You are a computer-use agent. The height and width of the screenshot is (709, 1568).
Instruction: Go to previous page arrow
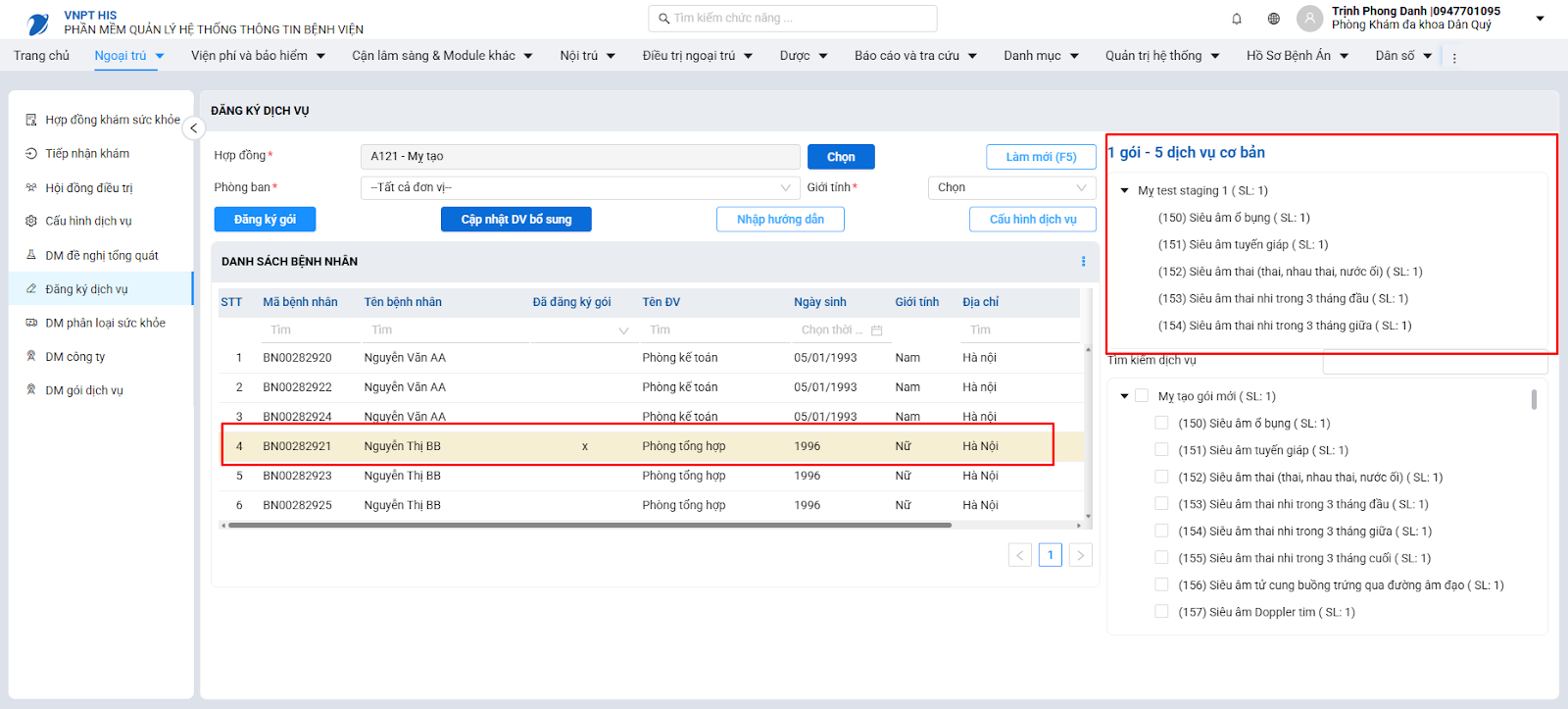[x=1020, y=555]
